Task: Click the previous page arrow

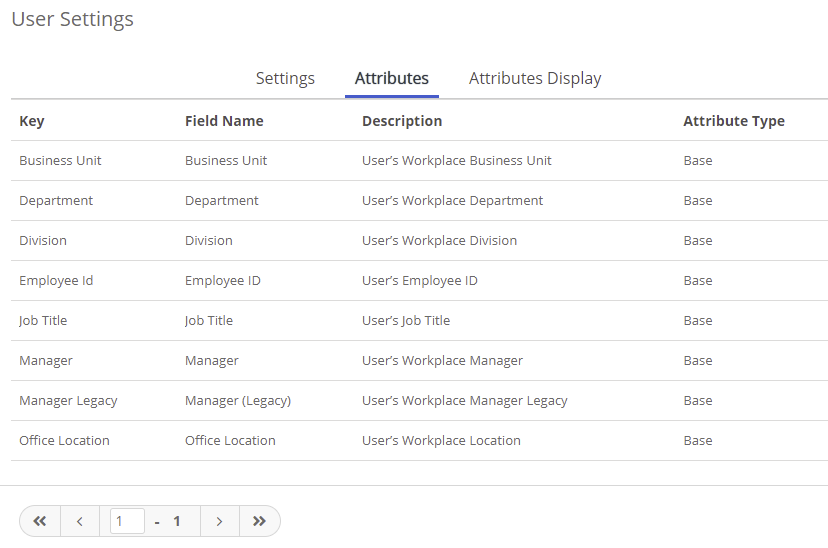Action: 80,521
